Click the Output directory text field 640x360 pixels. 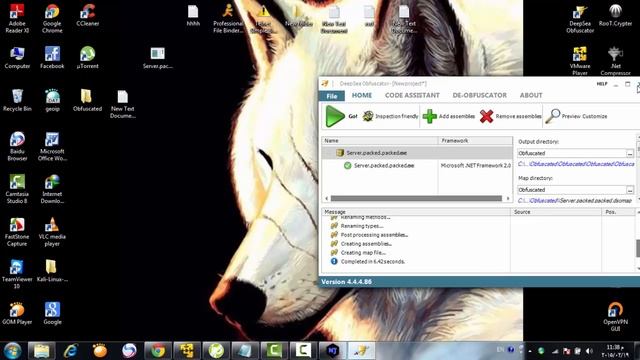(571, 153)
